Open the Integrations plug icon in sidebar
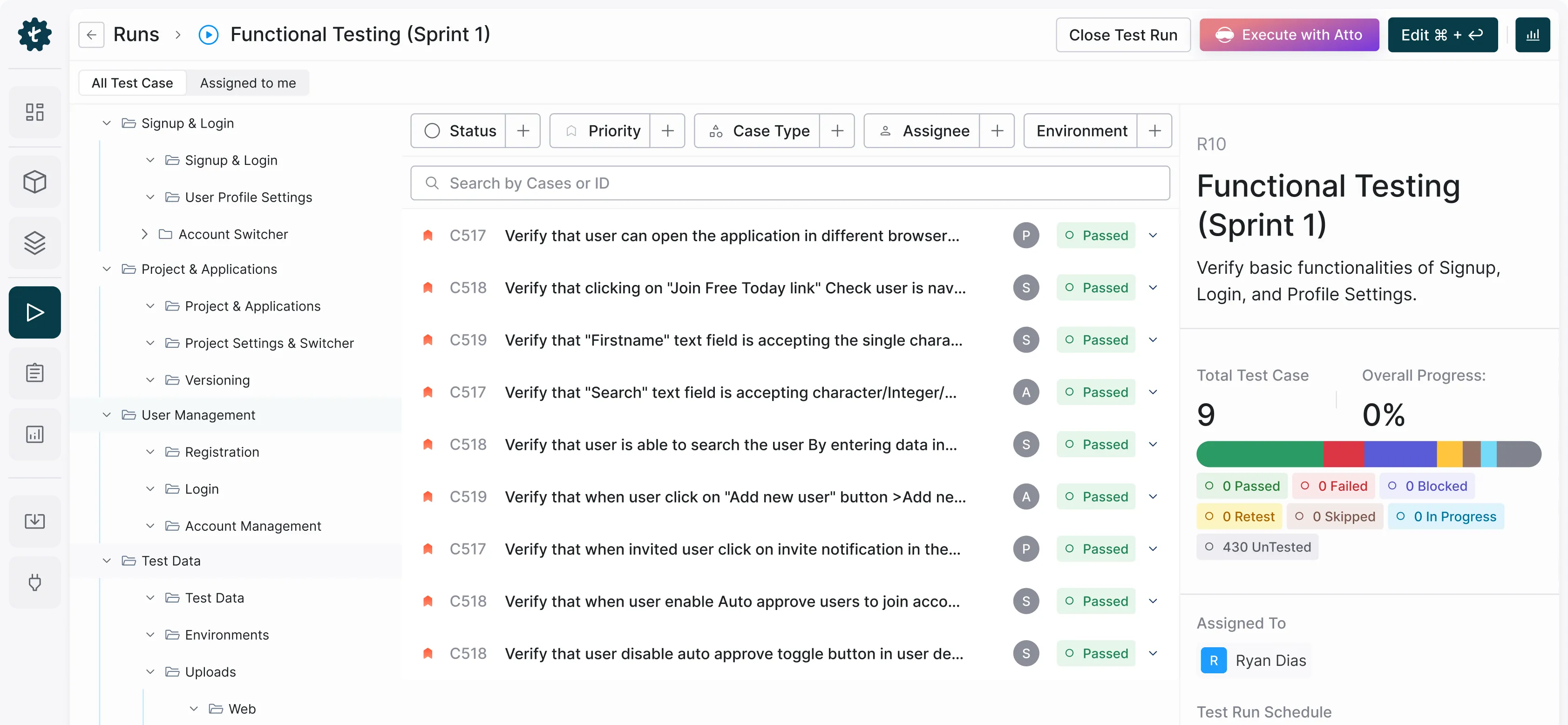 [34, 583]
